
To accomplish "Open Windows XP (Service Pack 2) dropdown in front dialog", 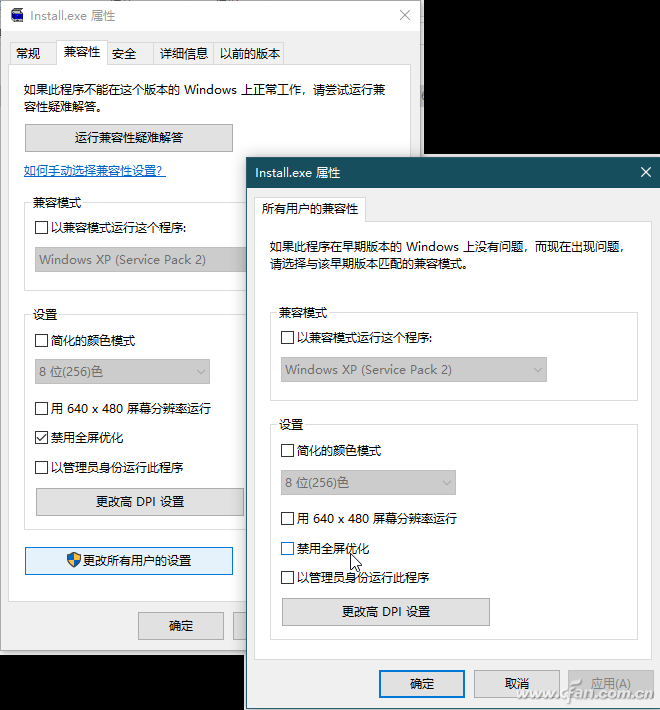I will 414,369.
